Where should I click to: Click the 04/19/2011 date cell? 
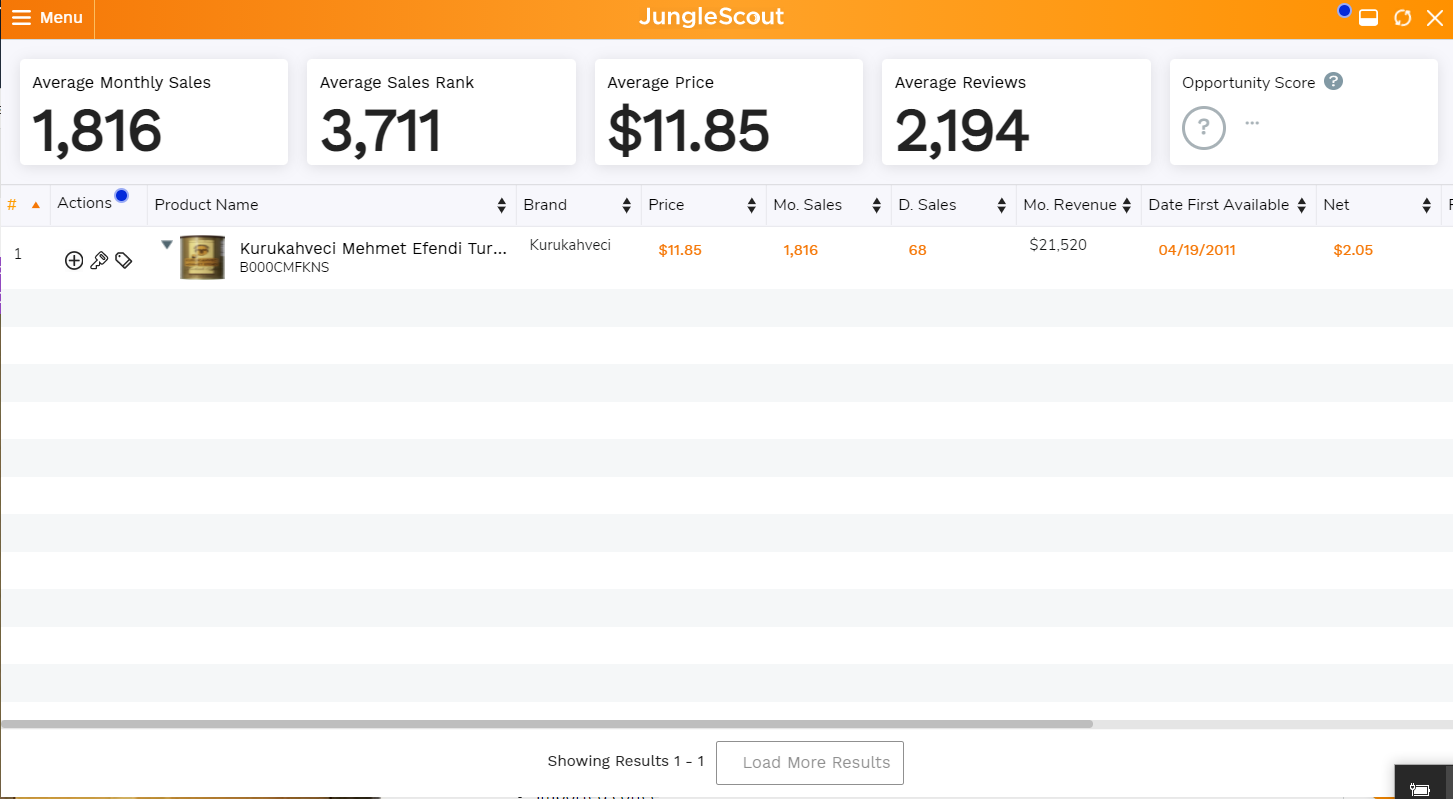click(x=1197, y=250)
